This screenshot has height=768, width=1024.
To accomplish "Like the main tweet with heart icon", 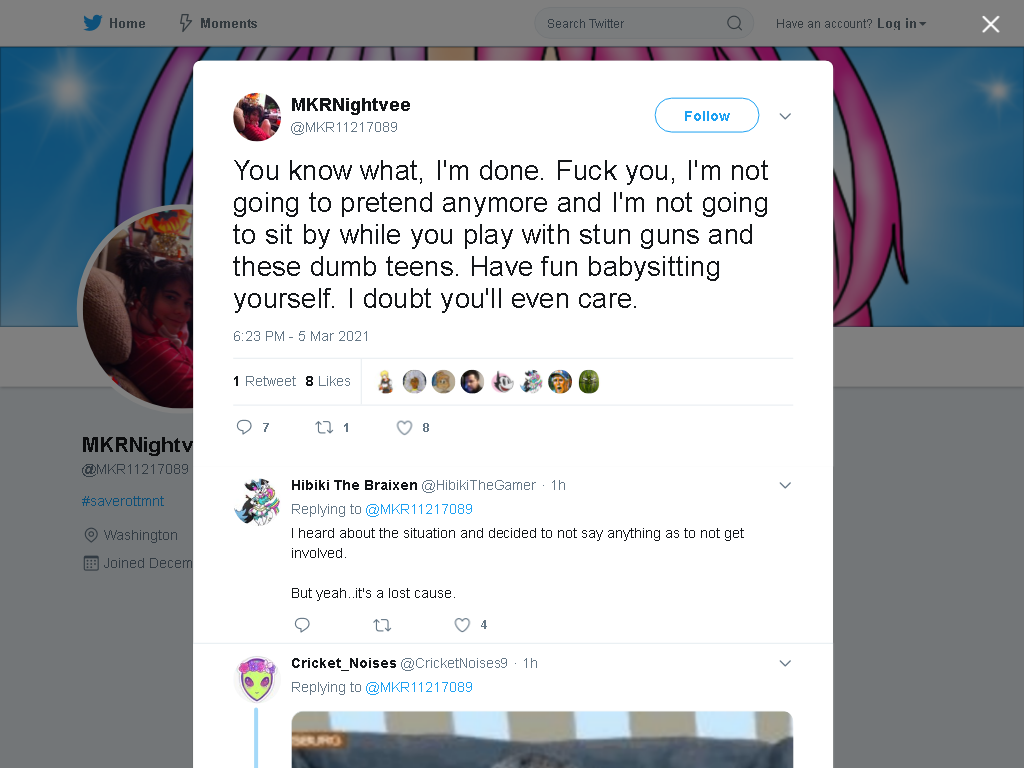I will pos(405,427).
